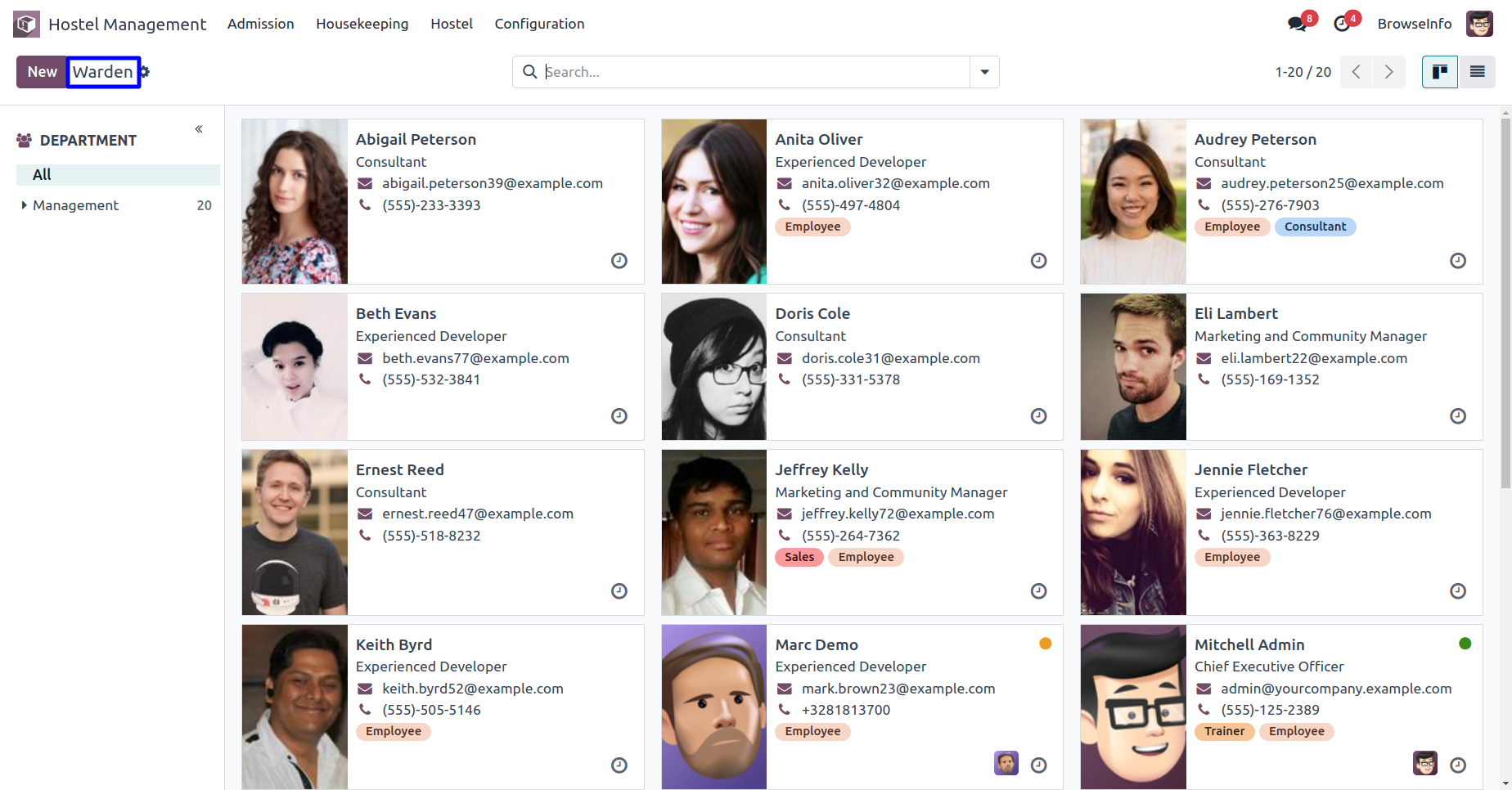
Task: Click the BrowseInfo company name
Action: (1415, 24)
